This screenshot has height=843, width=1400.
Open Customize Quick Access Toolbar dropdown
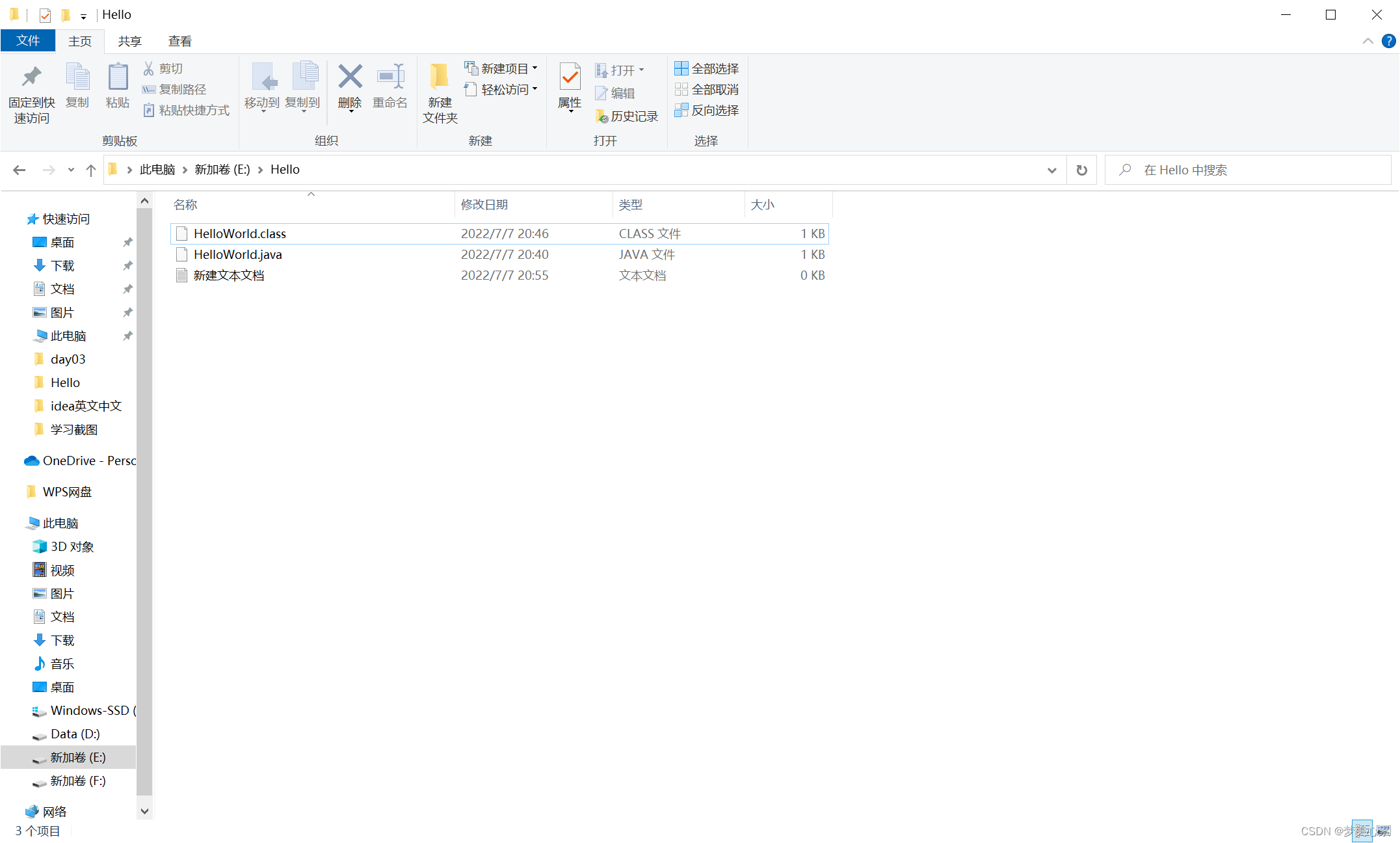83,16
